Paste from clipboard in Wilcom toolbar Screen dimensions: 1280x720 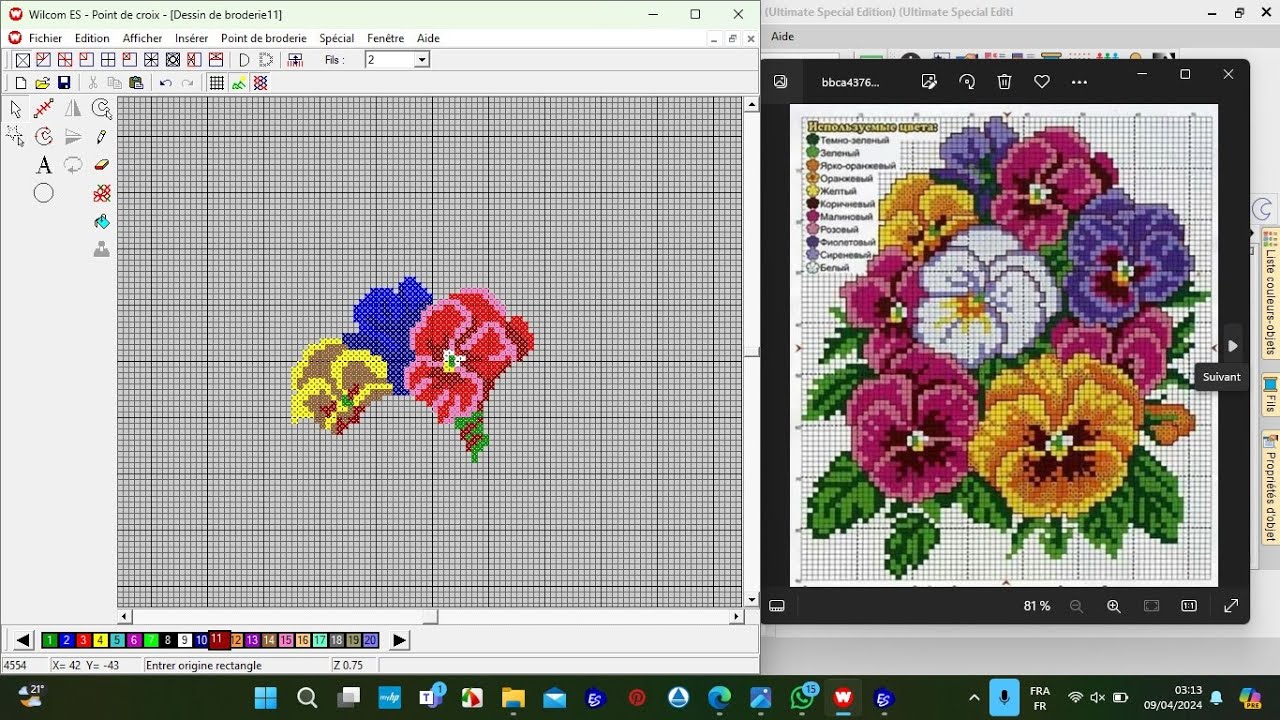point(136,83)
